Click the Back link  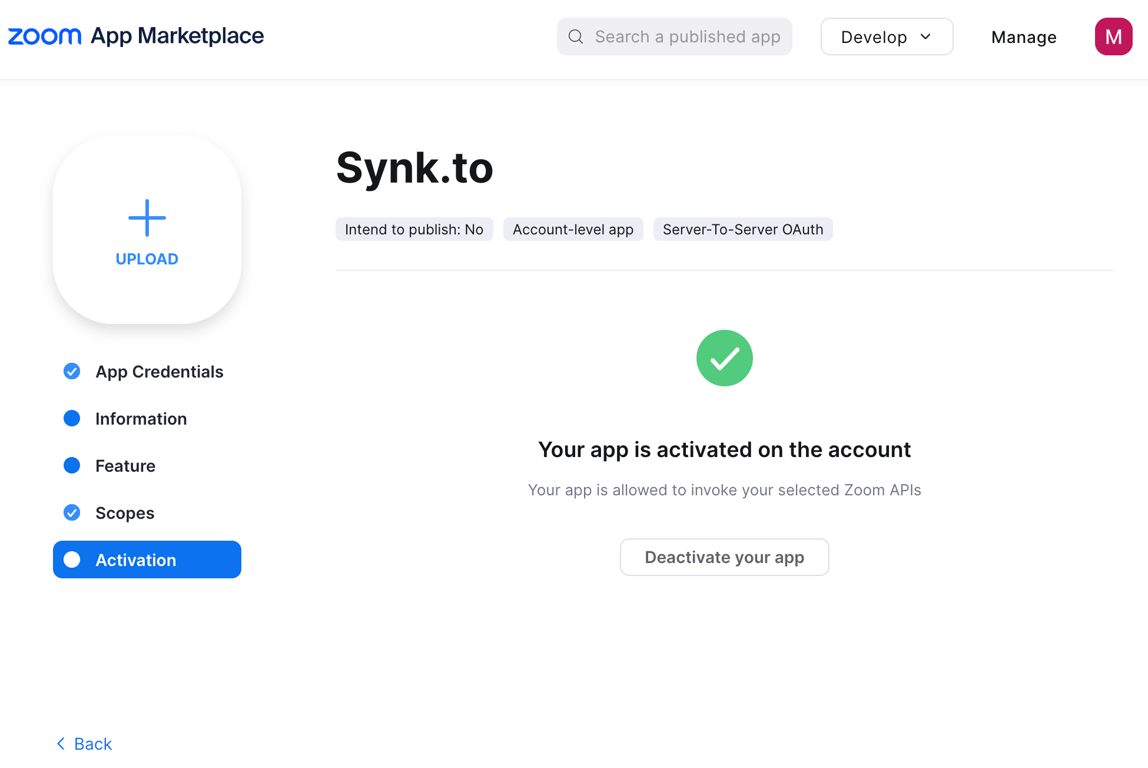coord(93,744)
